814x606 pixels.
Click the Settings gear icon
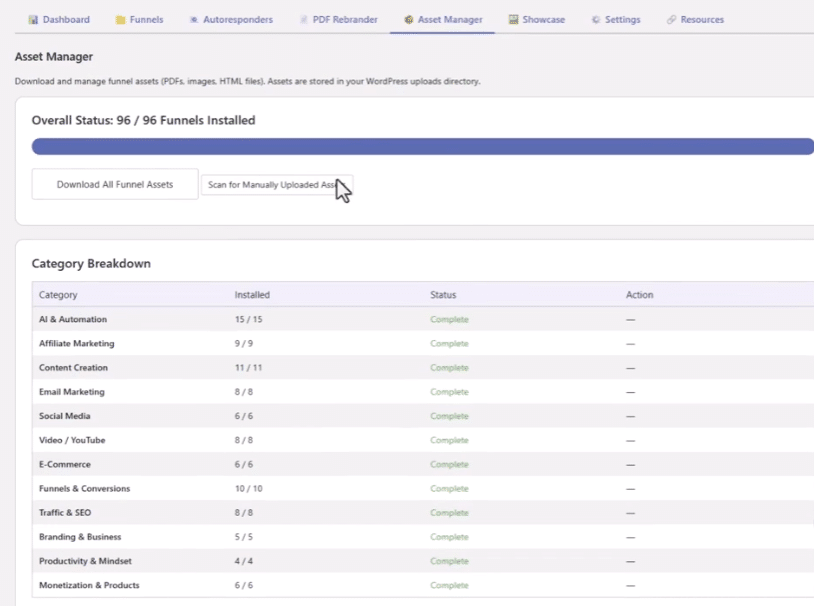tap(596, 20)
